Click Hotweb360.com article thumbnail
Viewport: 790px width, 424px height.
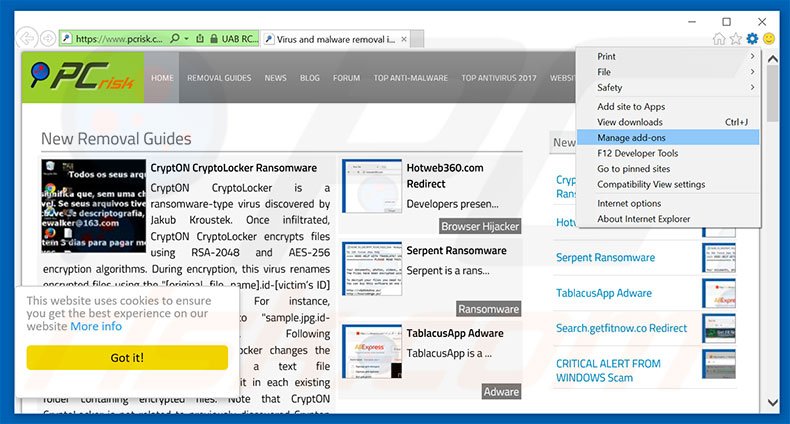tap(372, 186)
